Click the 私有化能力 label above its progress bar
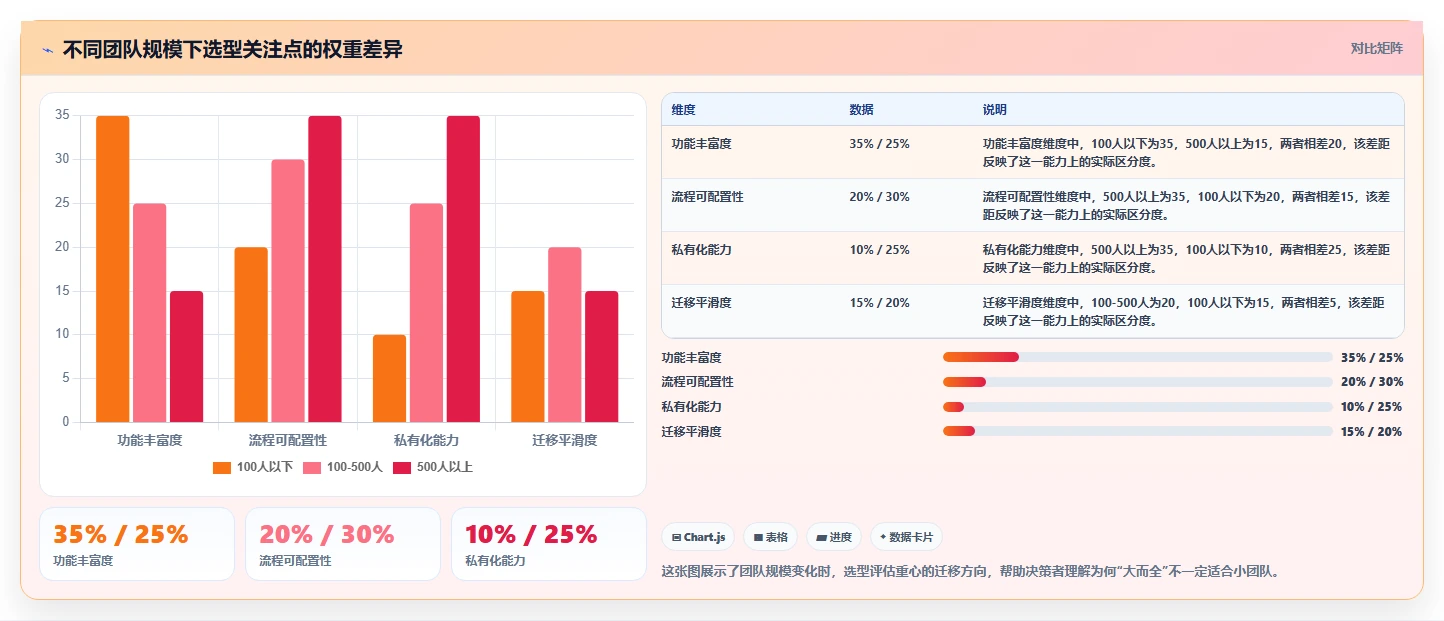This screenshot has width=1444, height=621. tap(692, 406)
